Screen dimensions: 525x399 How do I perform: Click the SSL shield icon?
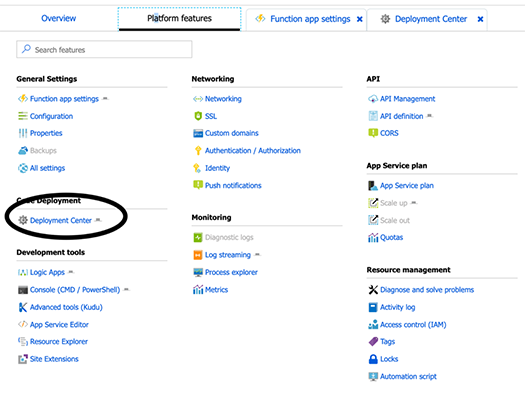point(198,116)
